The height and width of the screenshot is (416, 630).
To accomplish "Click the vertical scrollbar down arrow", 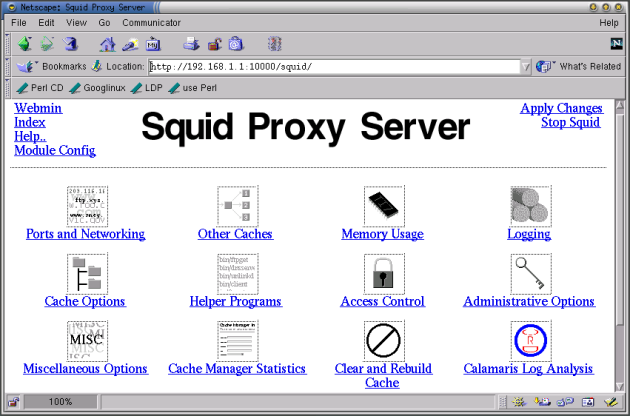I will [x=620, y=386].
